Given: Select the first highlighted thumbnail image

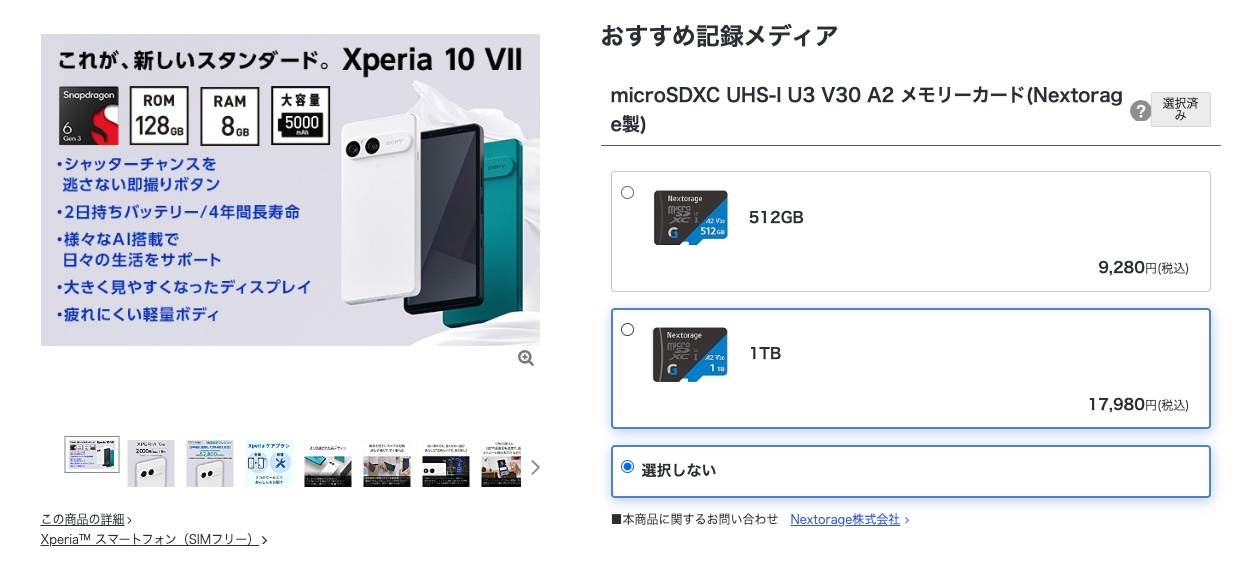Looking at the screenshot, I should click(92, 455).
